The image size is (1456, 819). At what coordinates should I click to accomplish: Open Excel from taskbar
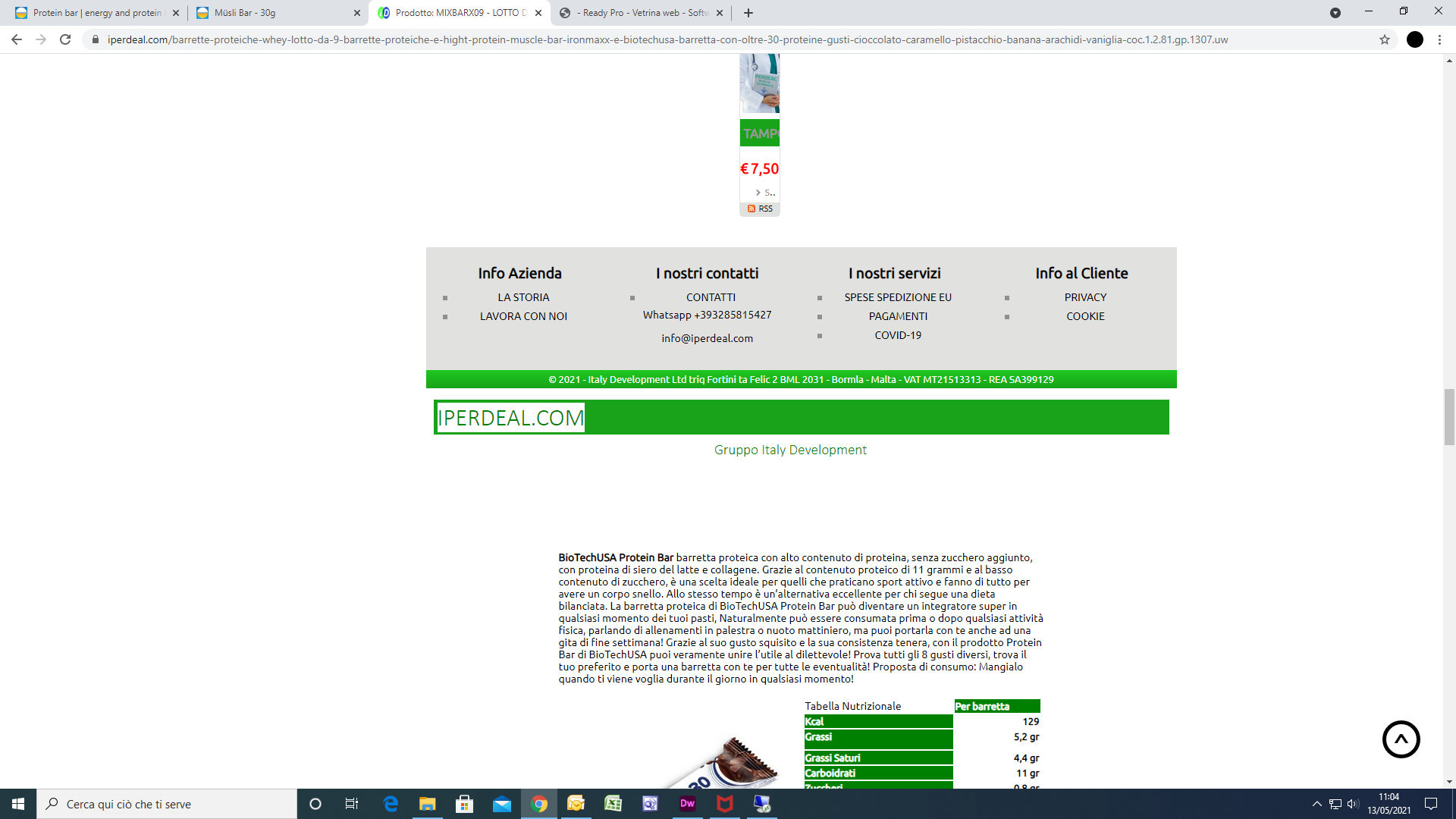[x=613, y=804]
